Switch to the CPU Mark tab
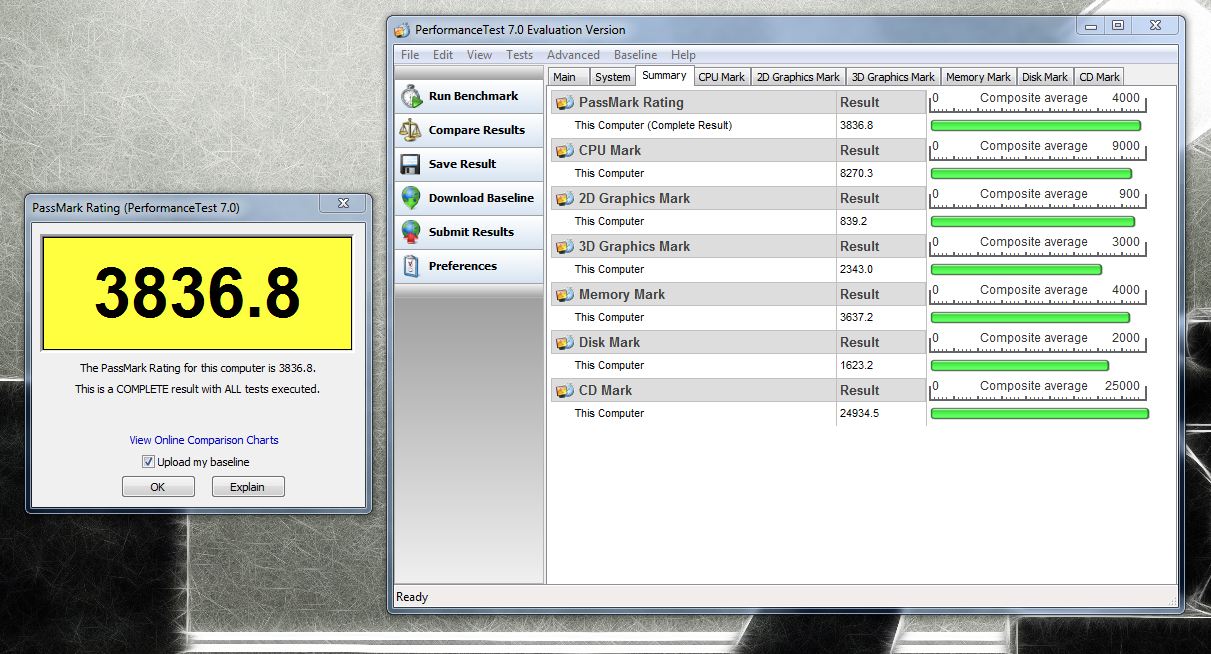1211x654 pixels. tap(722, 77)
